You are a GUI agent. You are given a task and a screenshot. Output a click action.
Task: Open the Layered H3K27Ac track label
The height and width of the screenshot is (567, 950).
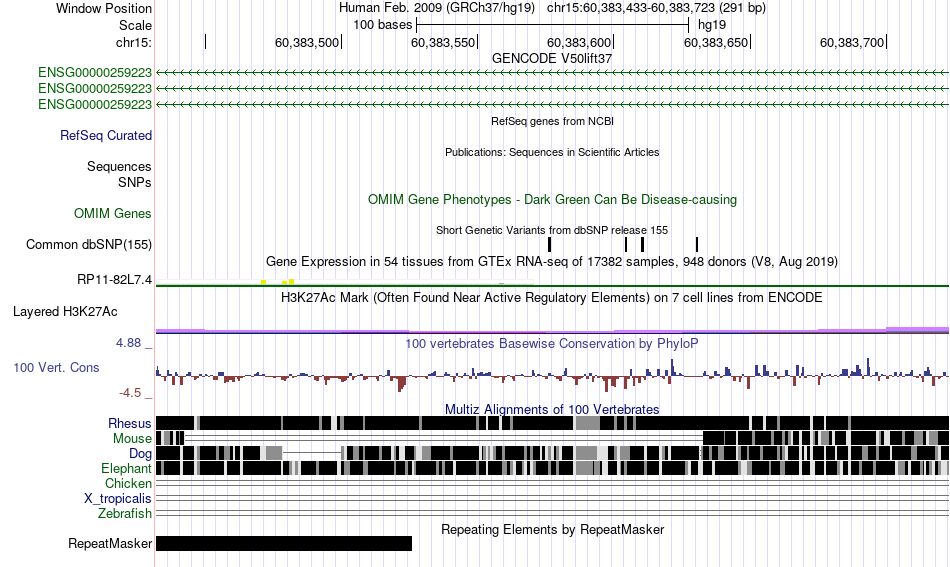65,311
